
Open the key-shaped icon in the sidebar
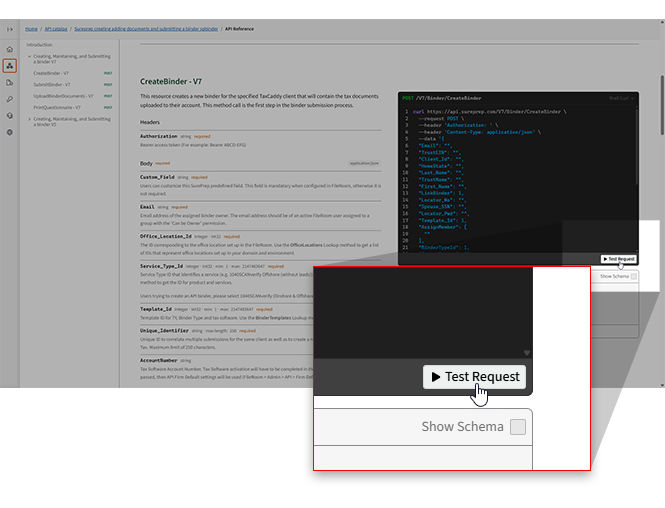pos(10,99)
